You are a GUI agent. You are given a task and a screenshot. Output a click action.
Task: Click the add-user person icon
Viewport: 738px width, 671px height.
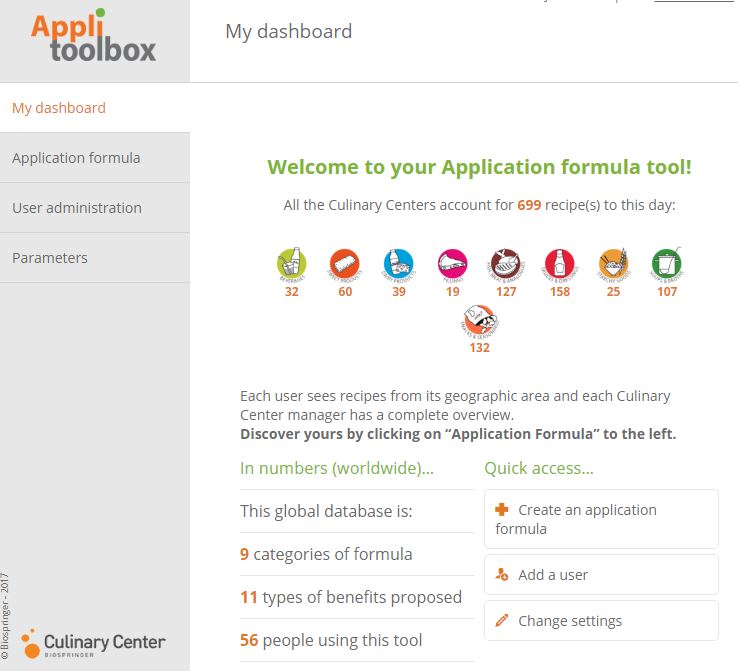[502, 574]
